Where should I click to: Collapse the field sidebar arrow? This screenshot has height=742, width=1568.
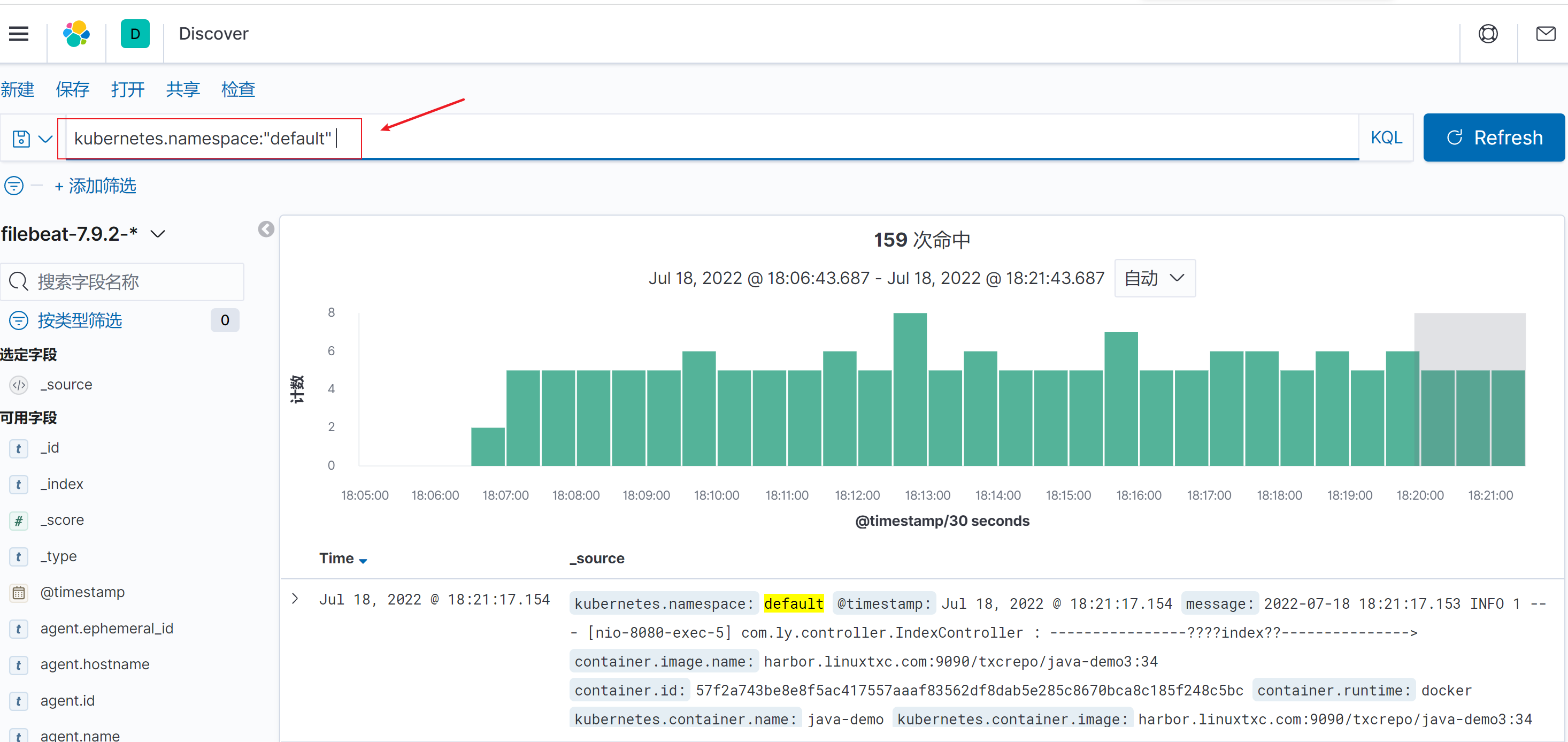pyautogui.click(x=265, y=229)
